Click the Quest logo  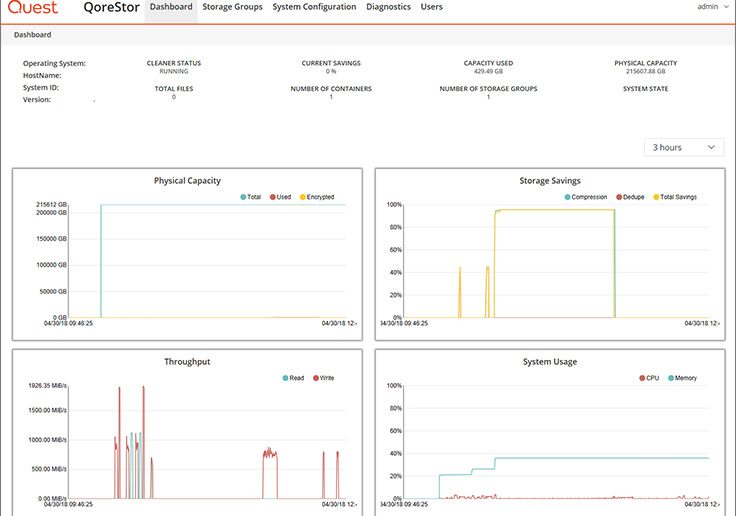pyautogui.click(x=33, y=7)
